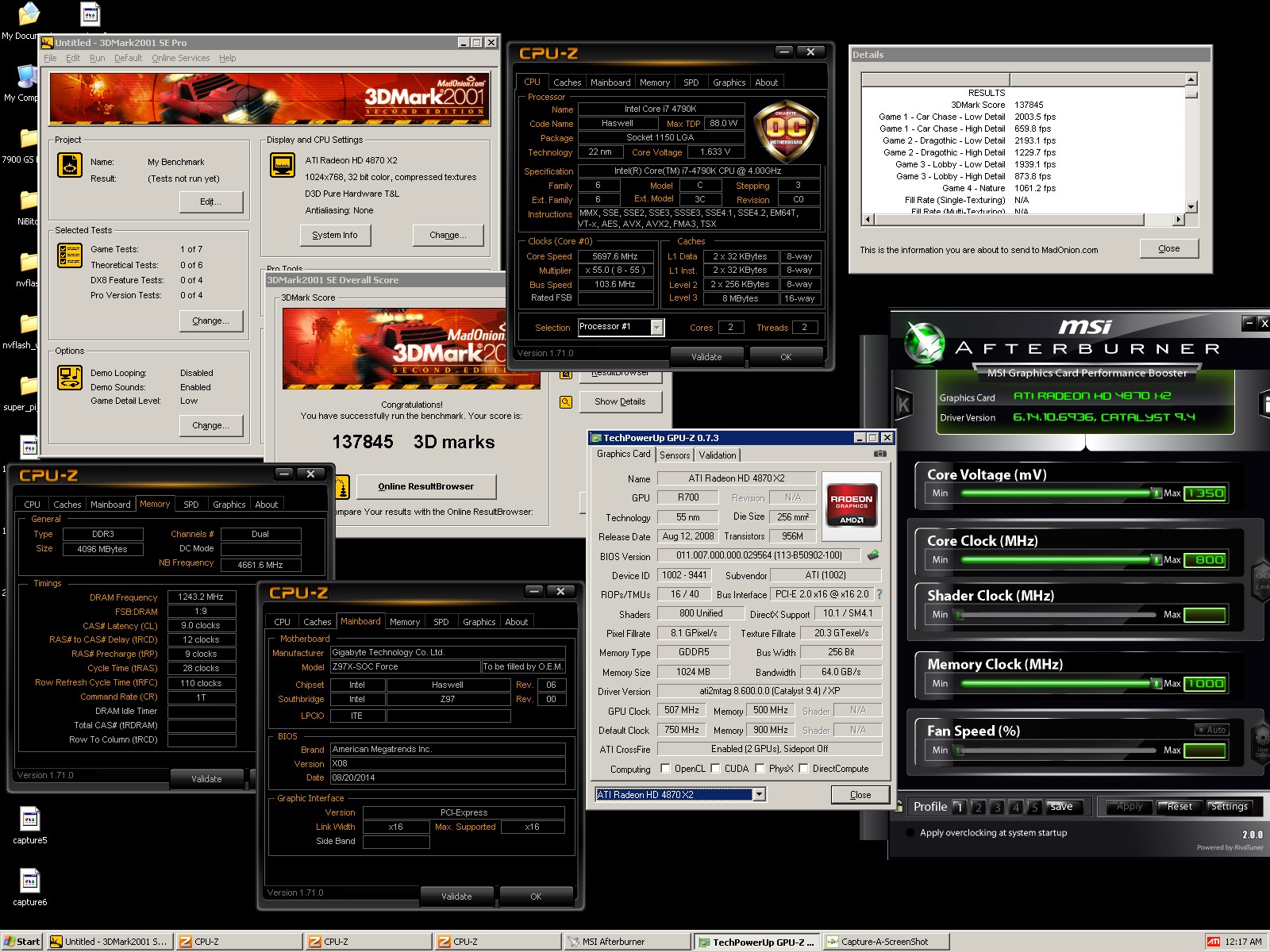
Task: Tick the OpenCL checkbox in GPU-Z
Action: (x=666, y=768)
